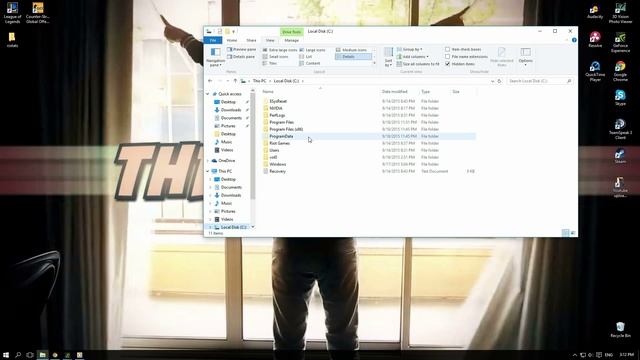
Task: Refresh the Local Disk (C:) address bar
Action: click(x=499, y=81)
